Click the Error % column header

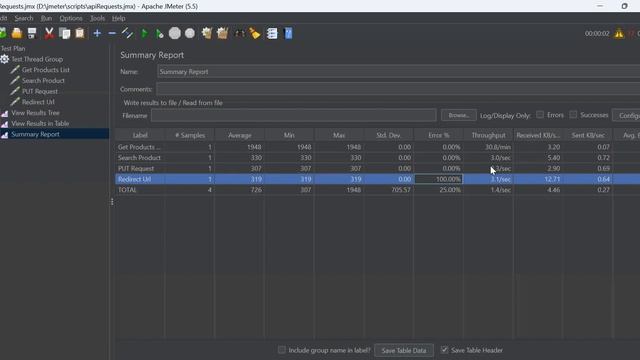click(439, 135)
